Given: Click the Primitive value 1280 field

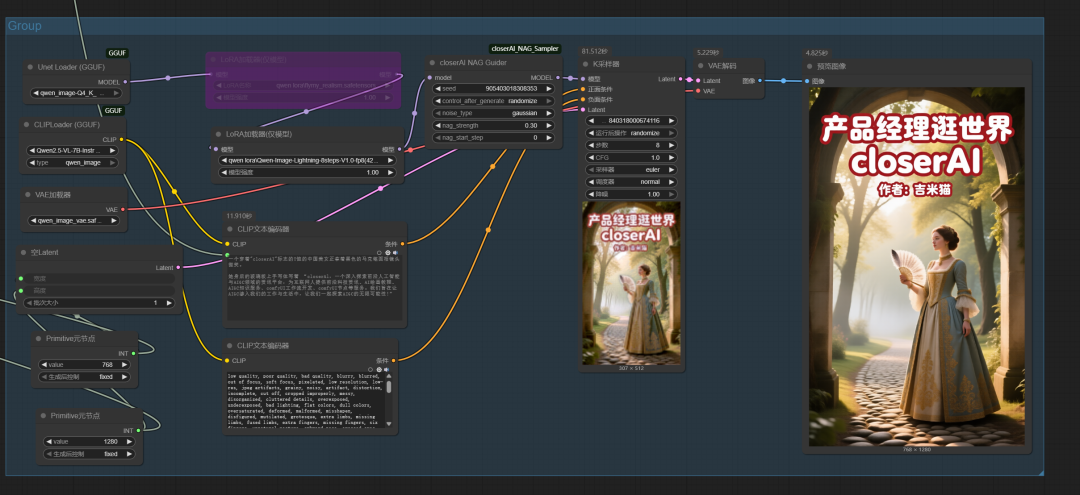Looking at the screenshot, I should [90, 441].
